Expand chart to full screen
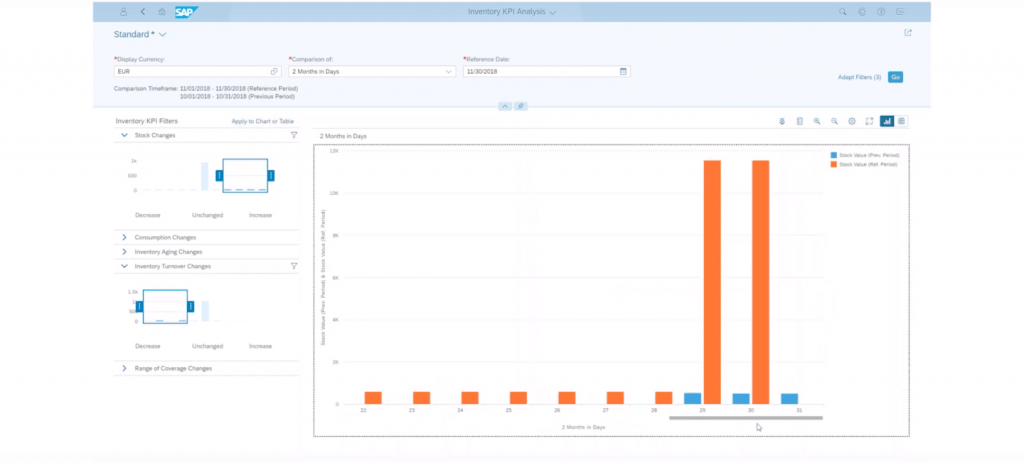 [869, 121]
